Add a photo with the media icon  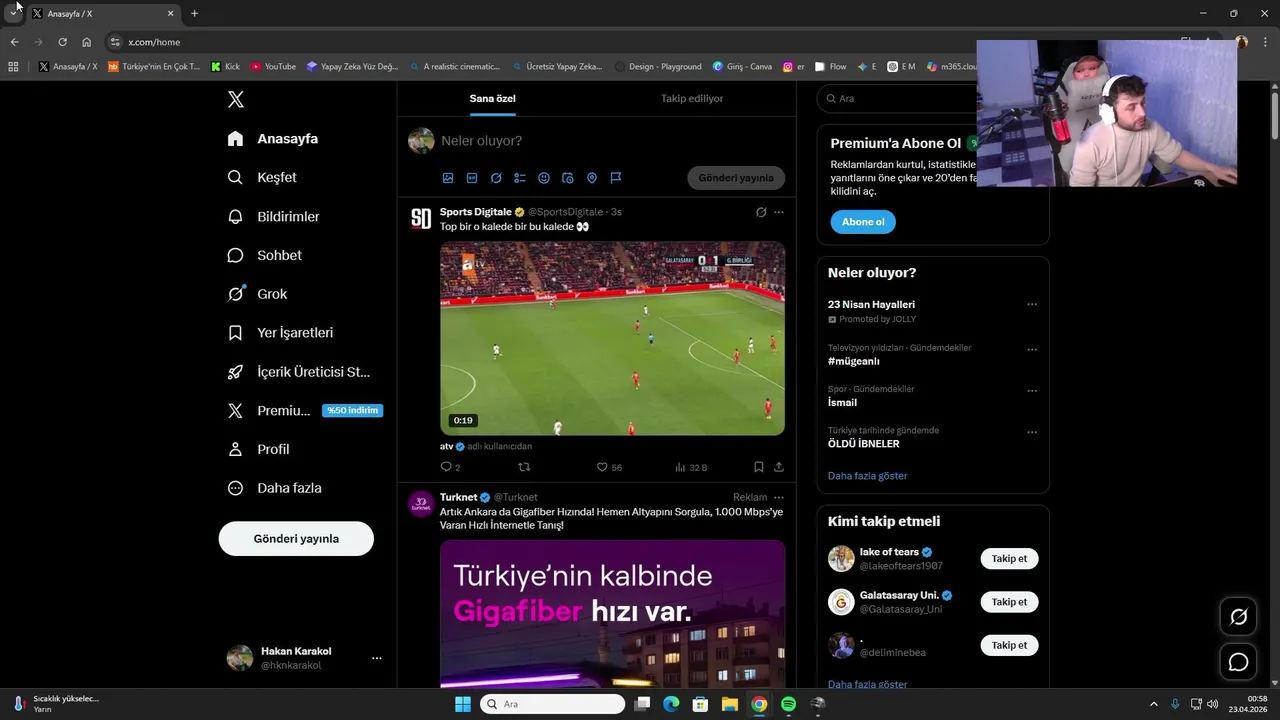click(x=448, y=178)
